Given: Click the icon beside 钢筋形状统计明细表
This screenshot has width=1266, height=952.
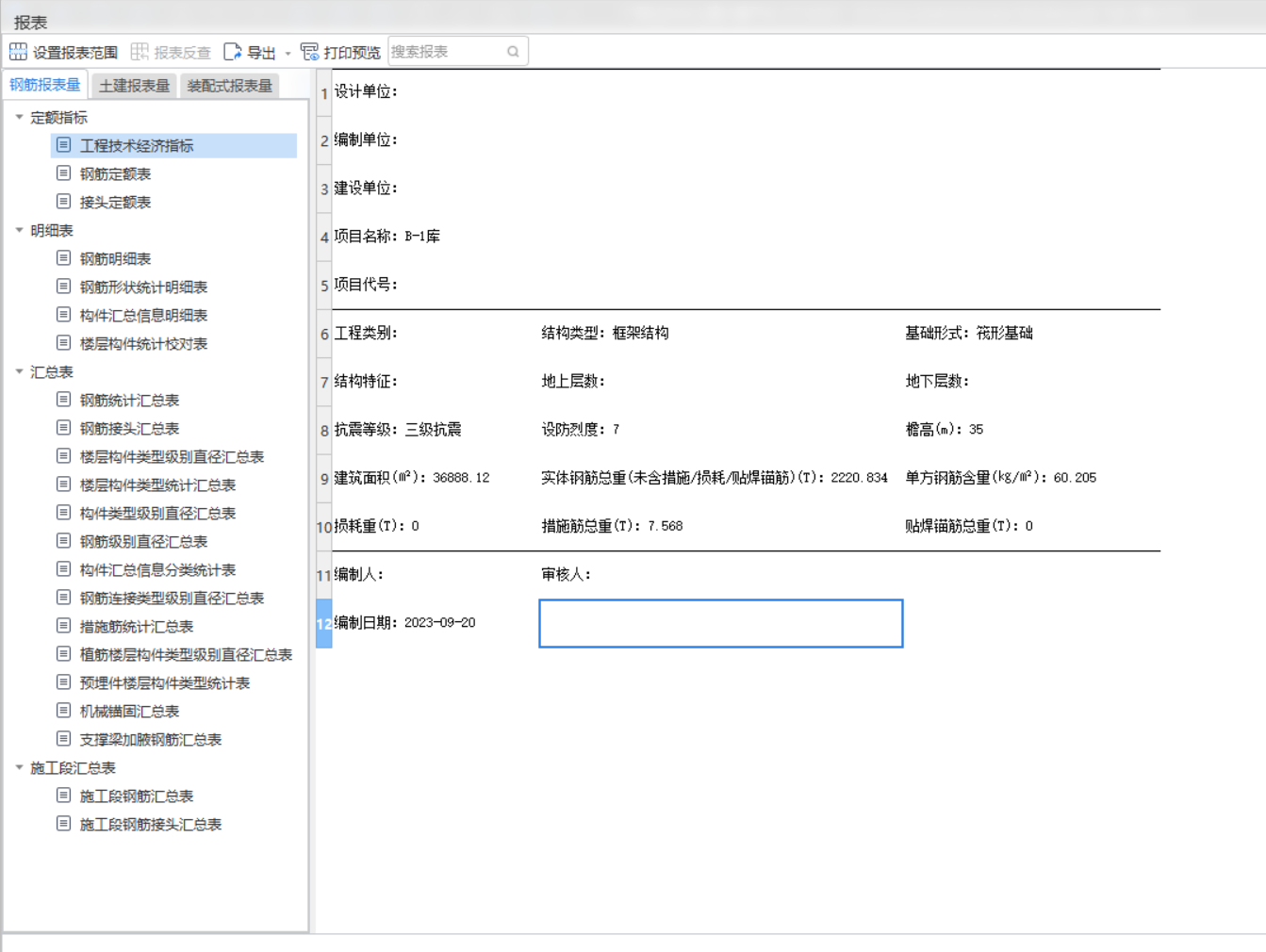Looking at the screenshot, I should click(x=63, y=287).
